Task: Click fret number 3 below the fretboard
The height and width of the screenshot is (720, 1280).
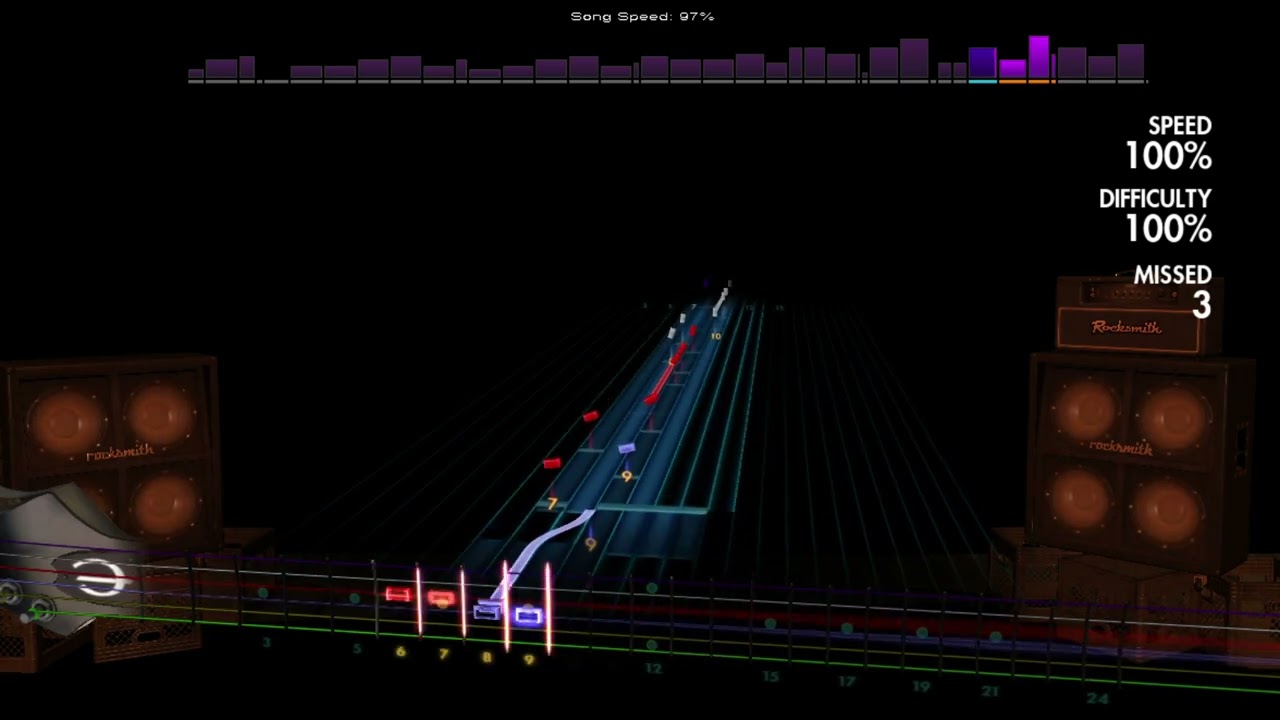Action: 266,642
